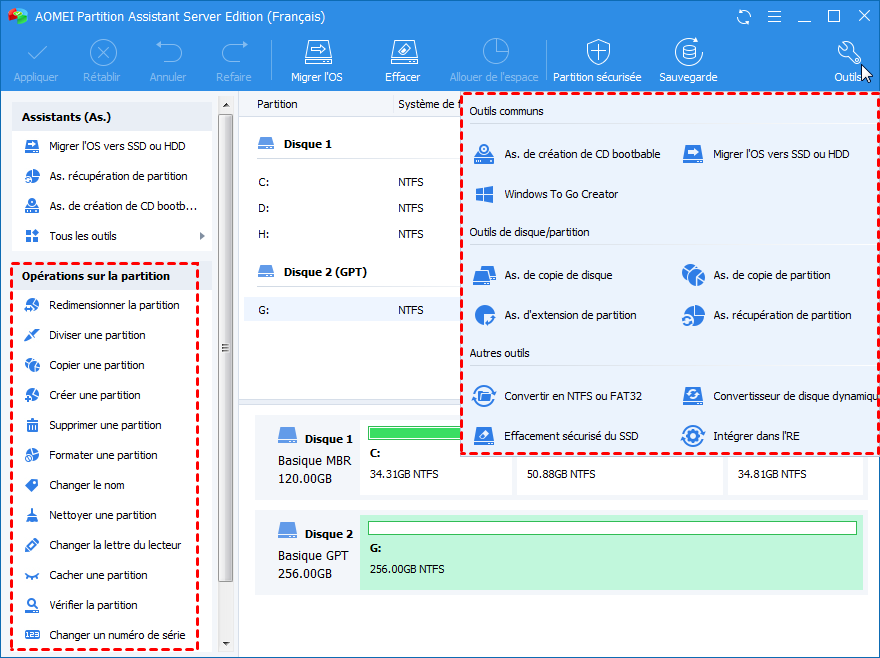The image size is (880, 658).
Task: Choose Changer un numéro de série
Action: [104, 635]
